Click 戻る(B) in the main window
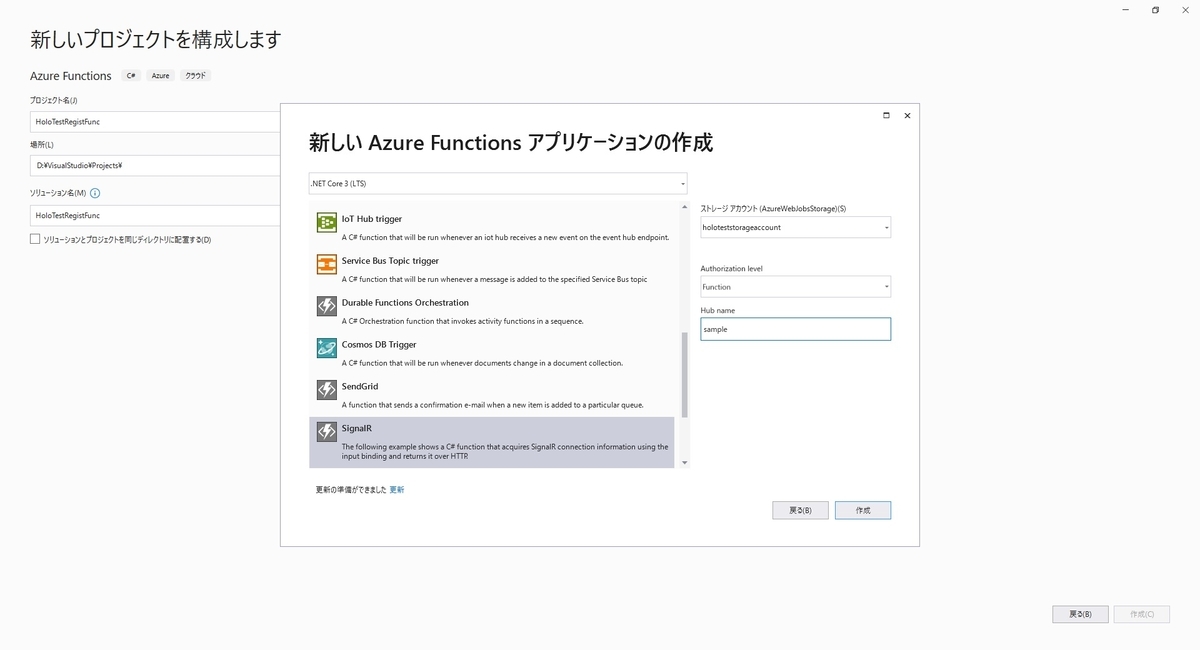The height and width of the screenshot is (650, 1200). (1080, 614)
